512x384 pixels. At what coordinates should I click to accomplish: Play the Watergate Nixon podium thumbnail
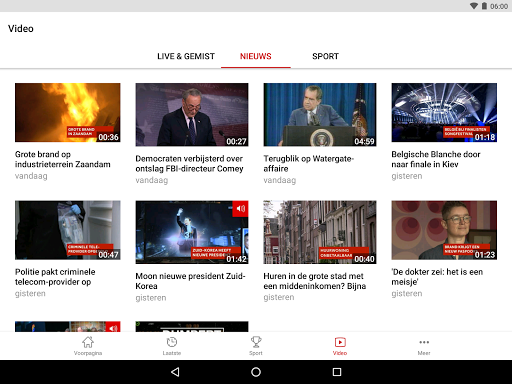[x=320, y=115]
